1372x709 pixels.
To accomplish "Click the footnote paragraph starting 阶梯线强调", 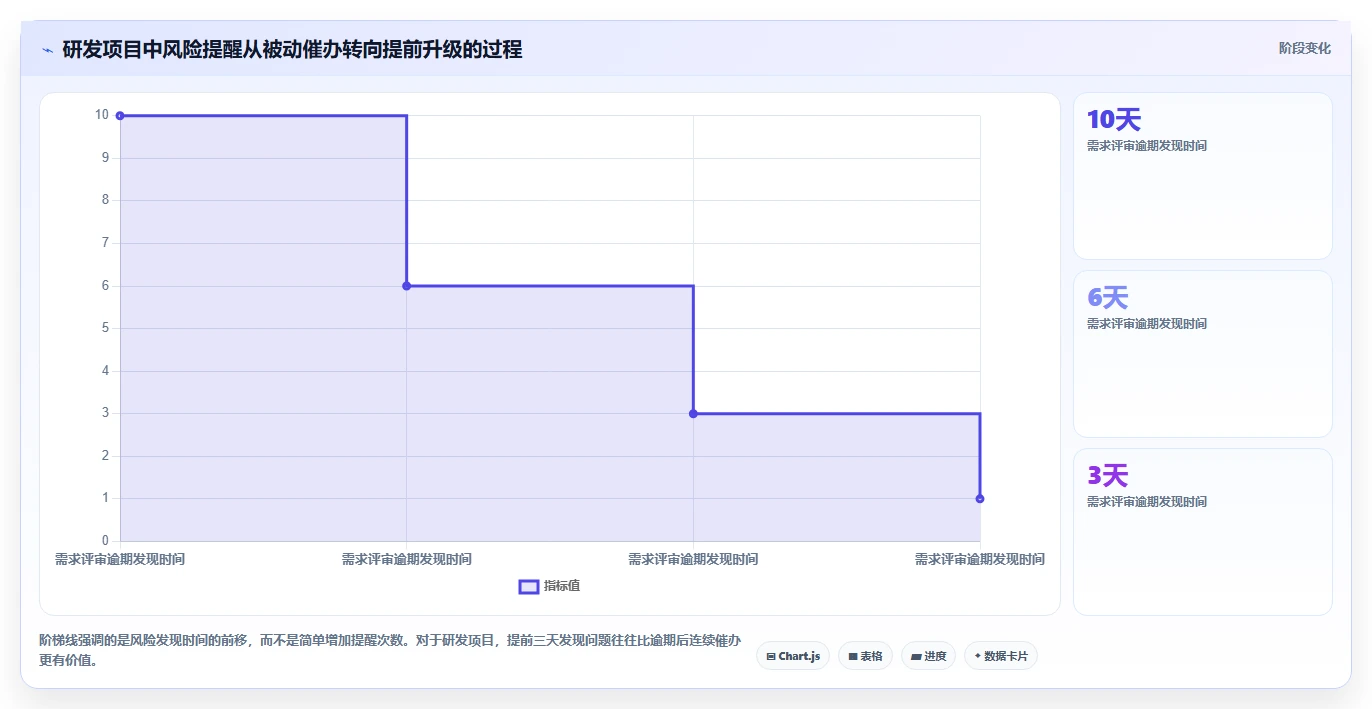I will 390,650.
